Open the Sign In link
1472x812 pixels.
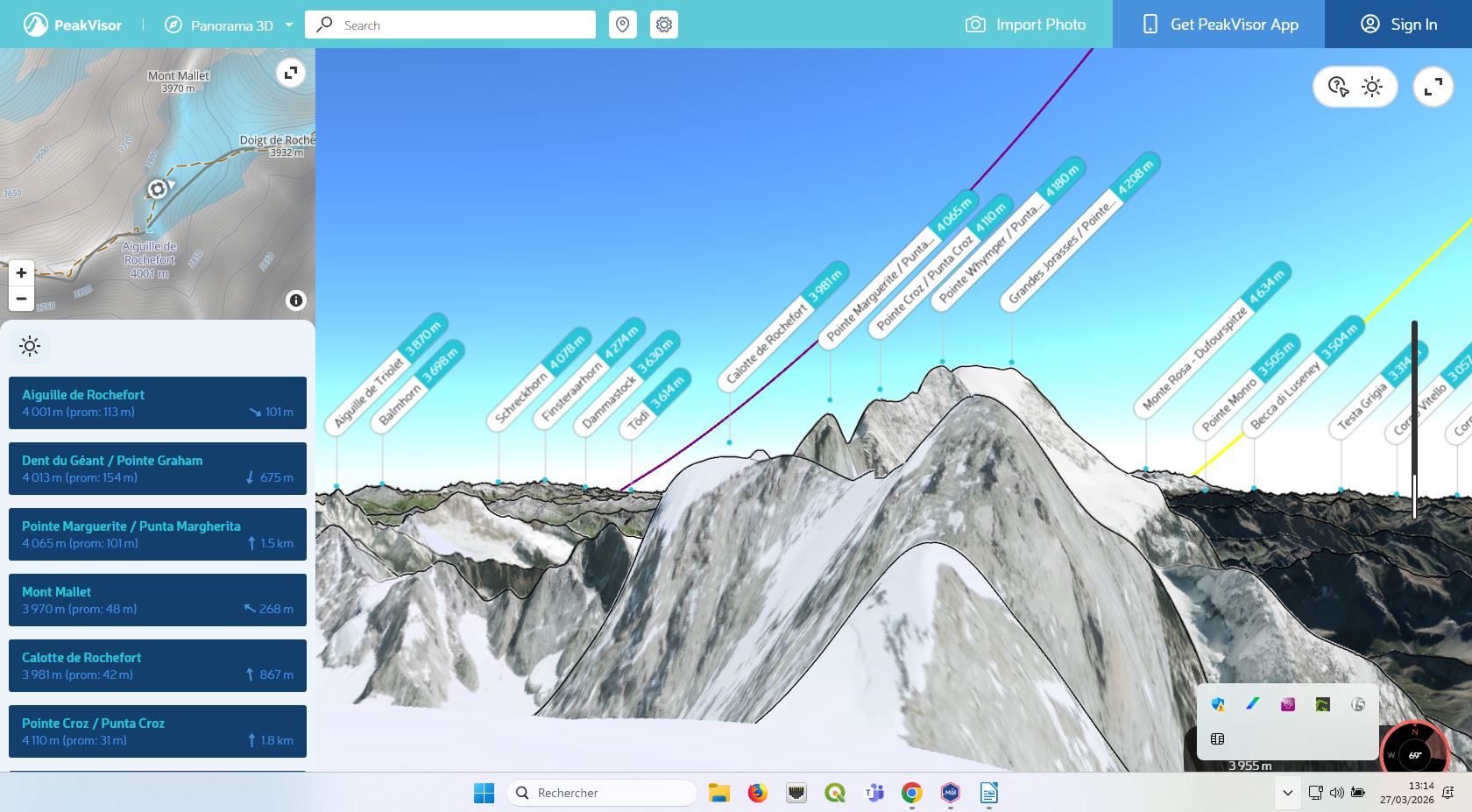(x=1398, y=25)
